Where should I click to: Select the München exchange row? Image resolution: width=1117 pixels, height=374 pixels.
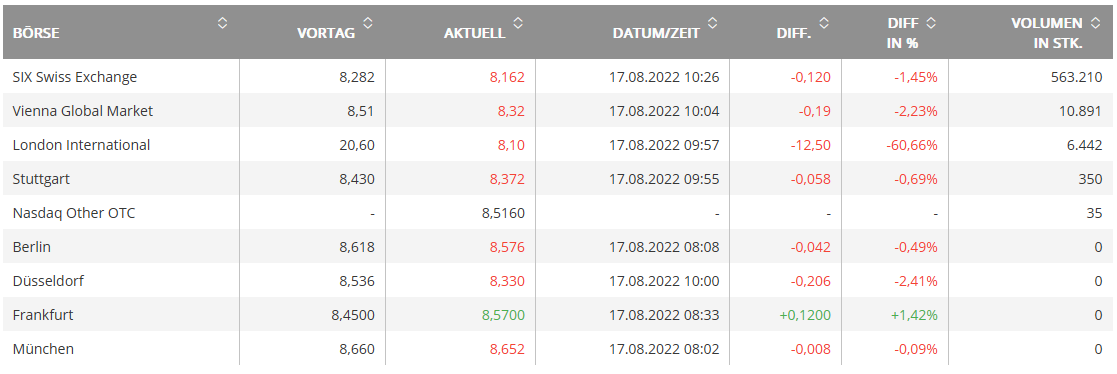pyautogui.click(x=558, y=348)
